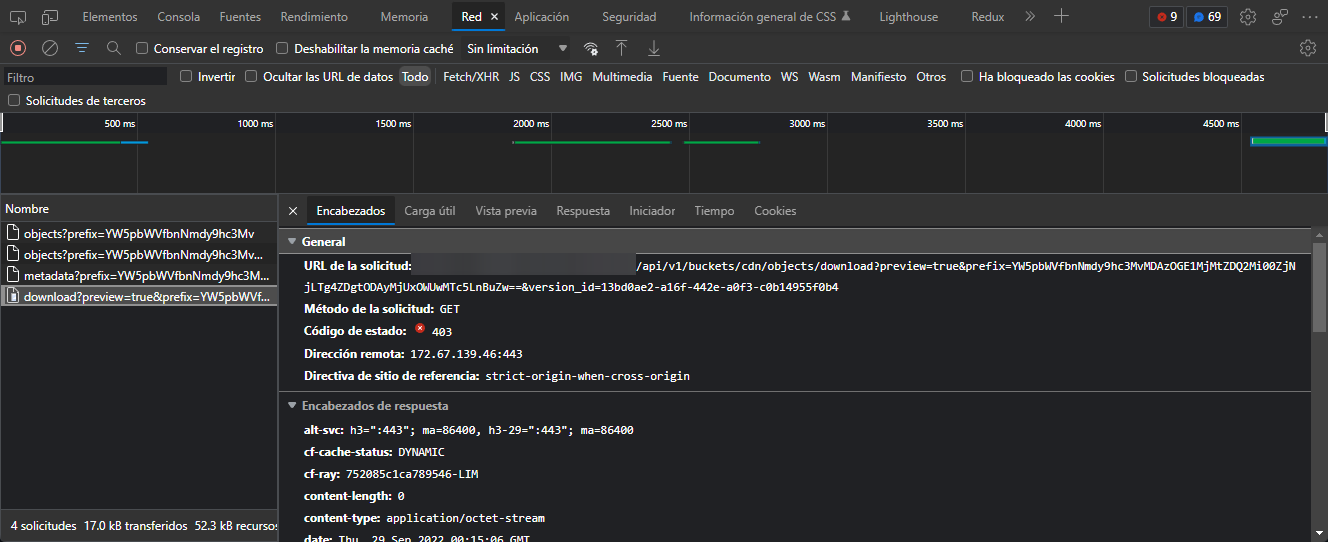Filter requests by Documento
This screenshot has height=542, width=1328.
[740, 77]
